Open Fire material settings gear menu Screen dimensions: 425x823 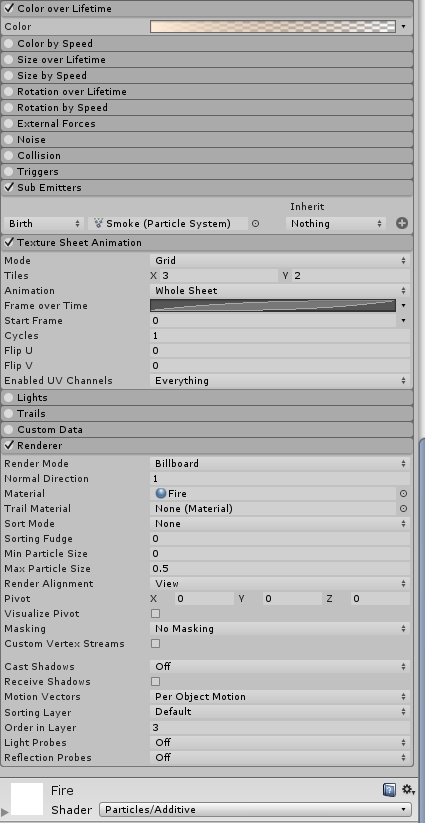tap(408, 790)
